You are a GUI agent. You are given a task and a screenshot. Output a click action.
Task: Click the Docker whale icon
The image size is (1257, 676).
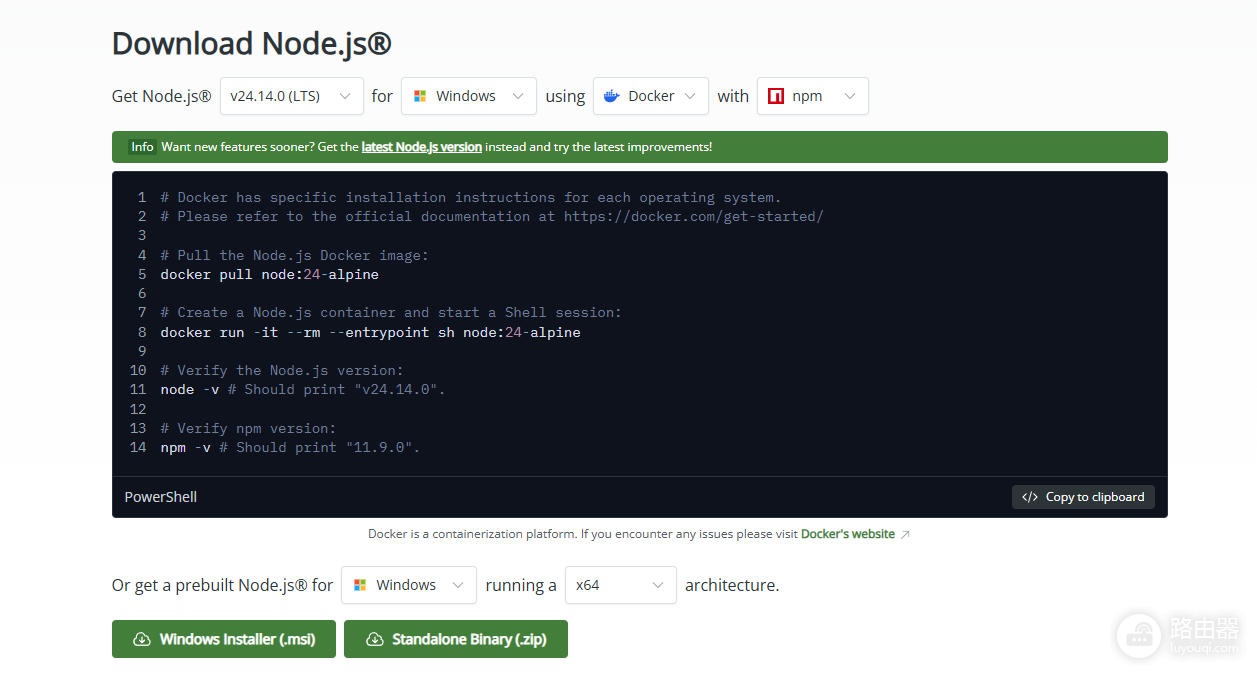611,96
